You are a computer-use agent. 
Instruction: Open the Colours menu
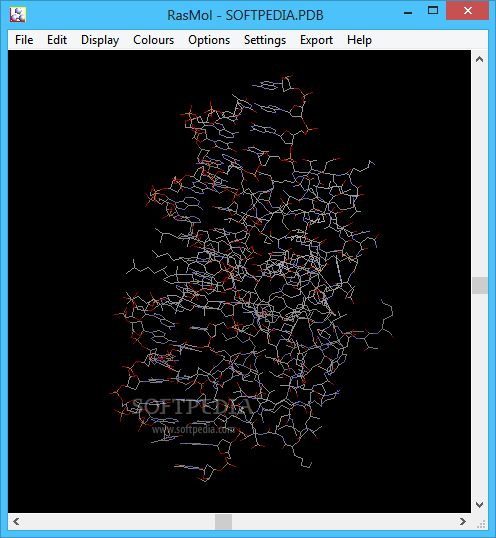coord(153,40)
